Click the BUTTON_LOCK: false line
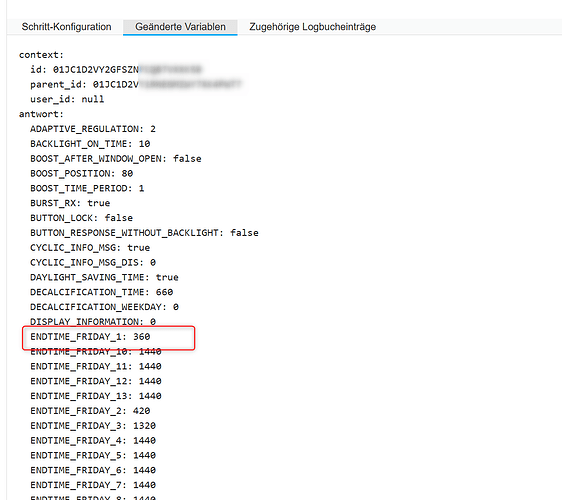562x500 pixels. pyautogui.click(x=81, y=218)
